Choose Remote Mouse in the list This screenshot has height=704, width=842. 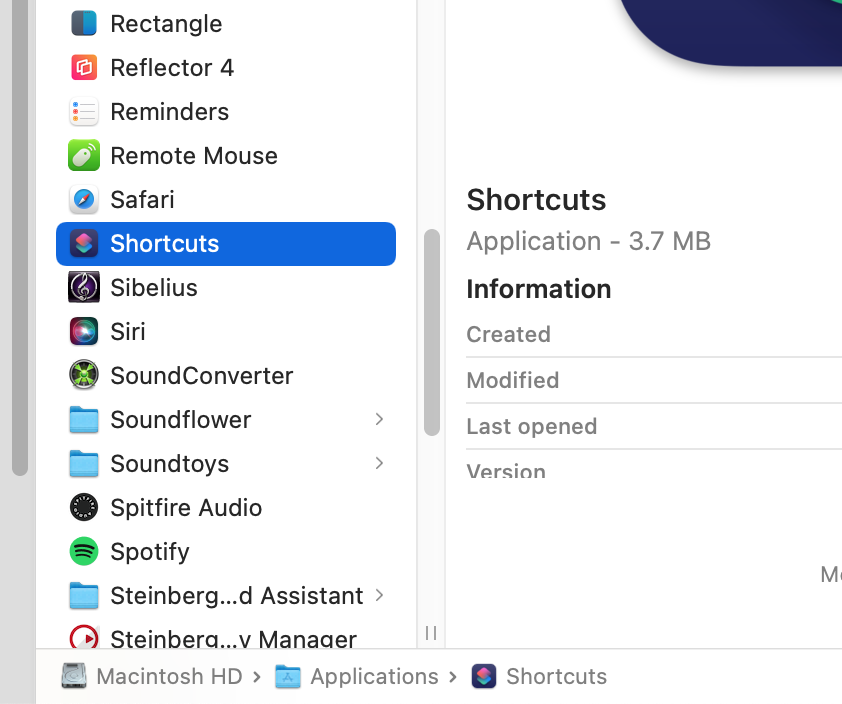coord(194,156)
